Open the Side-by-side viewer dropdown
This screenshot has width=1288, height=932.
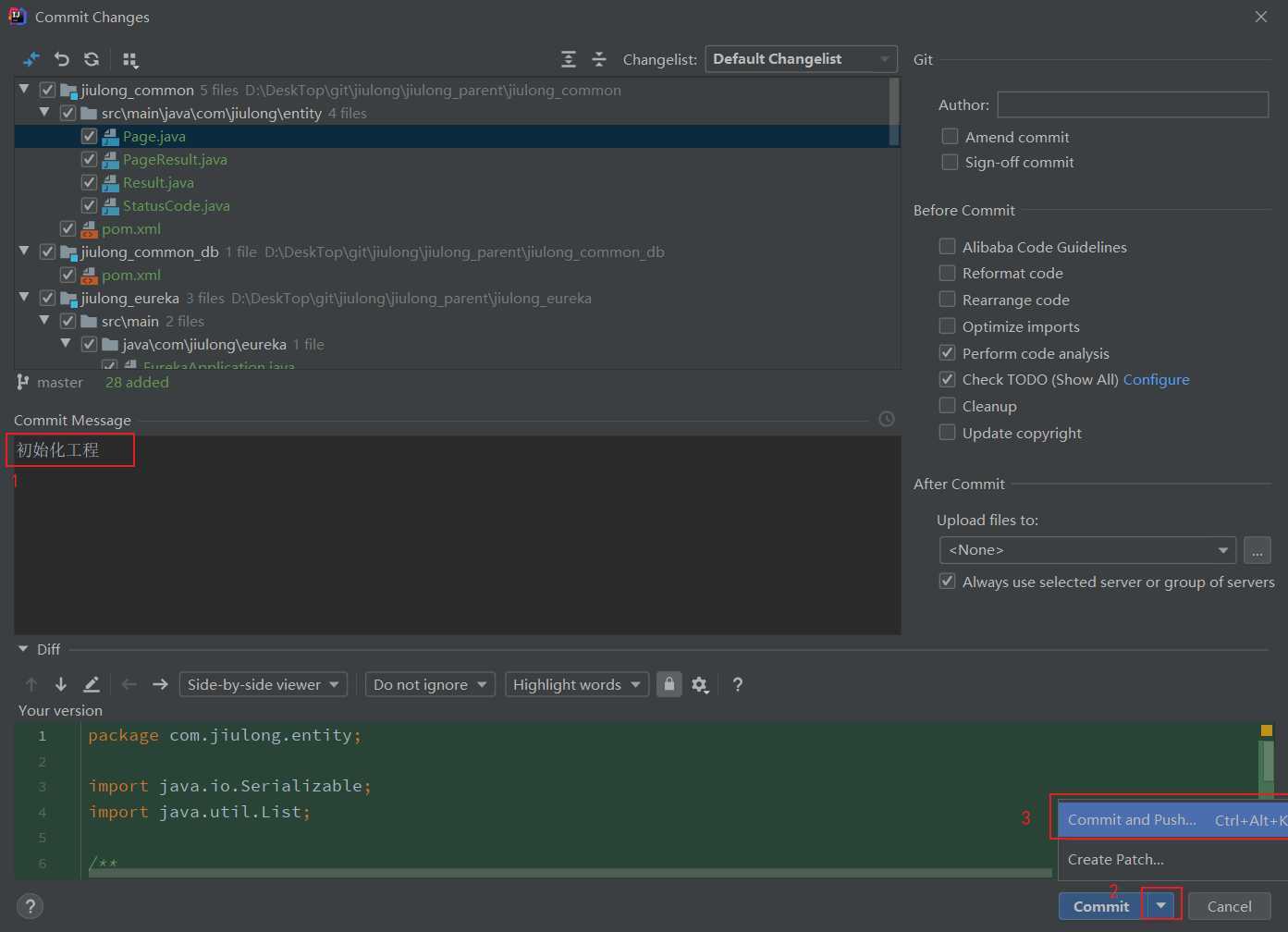[264, 684]
